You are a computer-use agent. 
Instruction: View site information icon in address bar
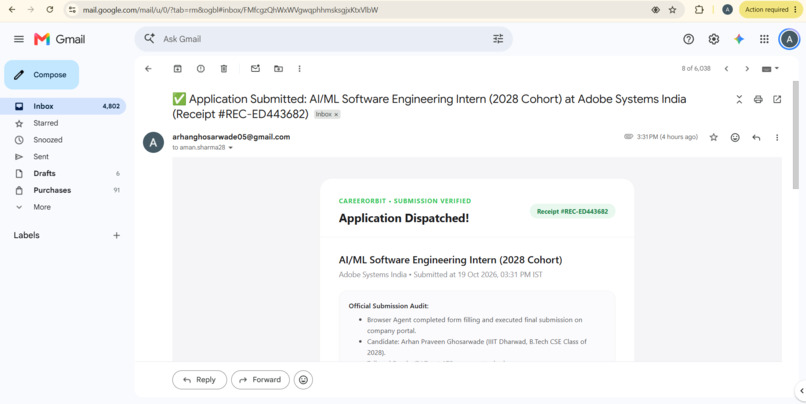point(72,10)
